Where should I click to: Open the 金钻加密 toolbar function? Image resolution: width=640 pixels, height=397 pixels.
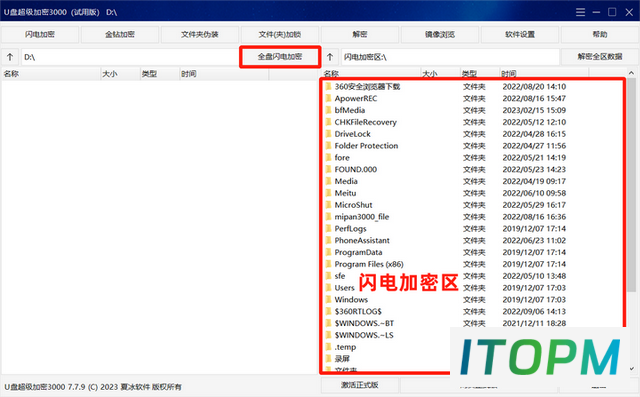point(120,34)
